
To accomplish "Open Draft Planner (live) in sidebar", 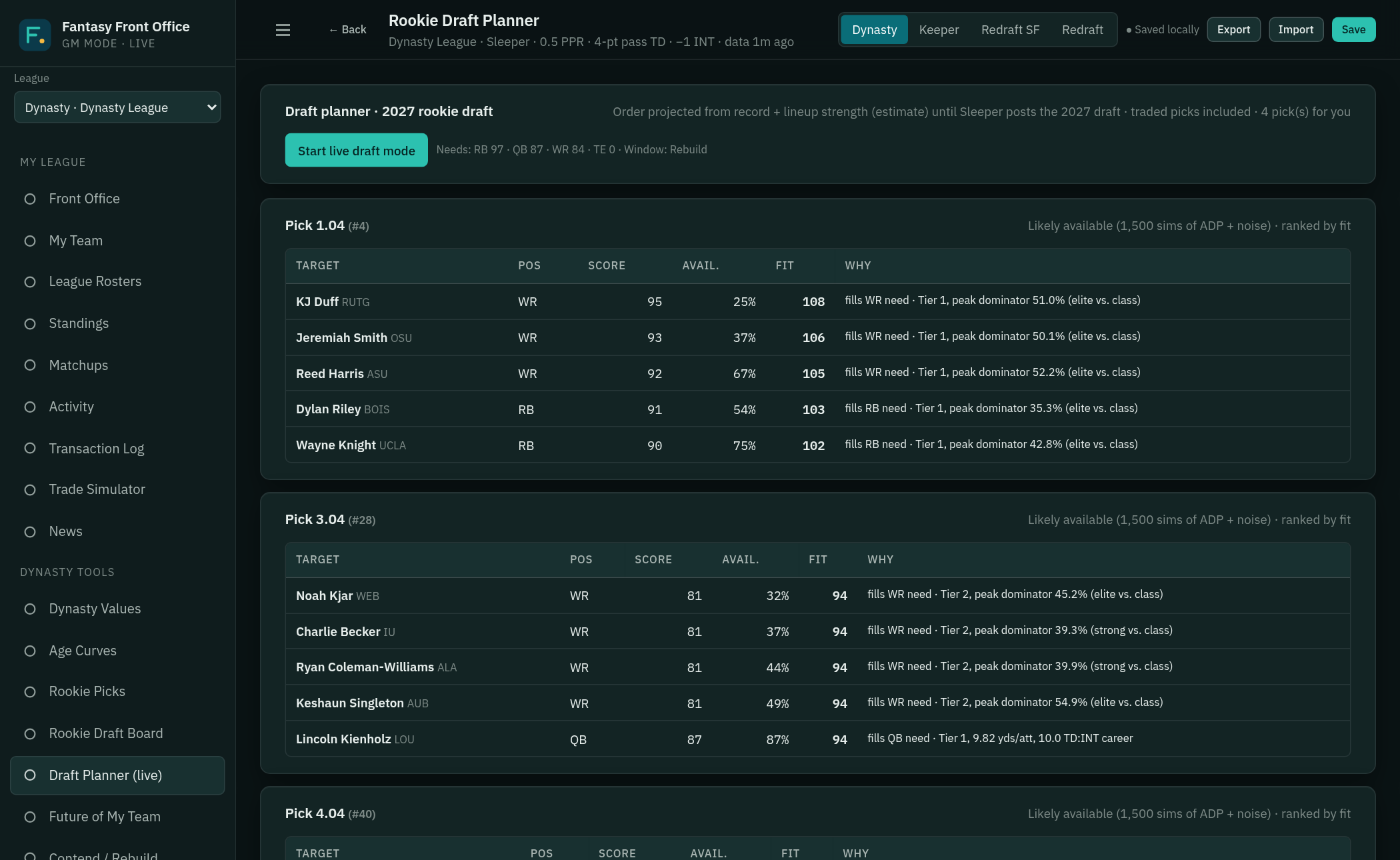I will click(x=117, y=775).
